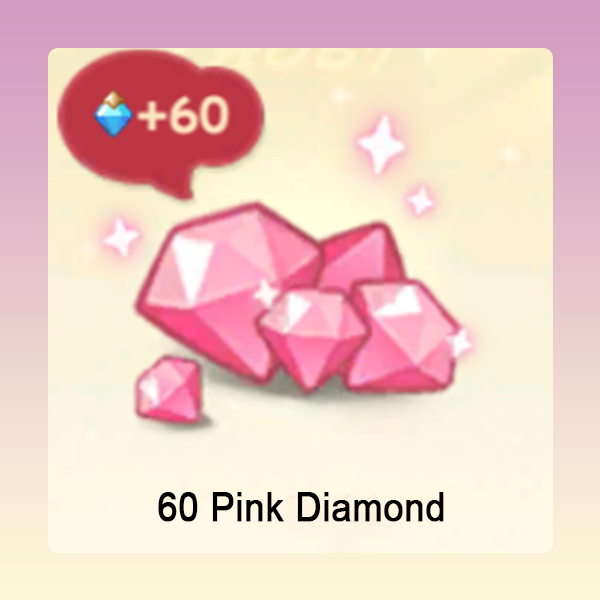Click the word Diamond in the title
600x600 pixels.
point(370,507)
